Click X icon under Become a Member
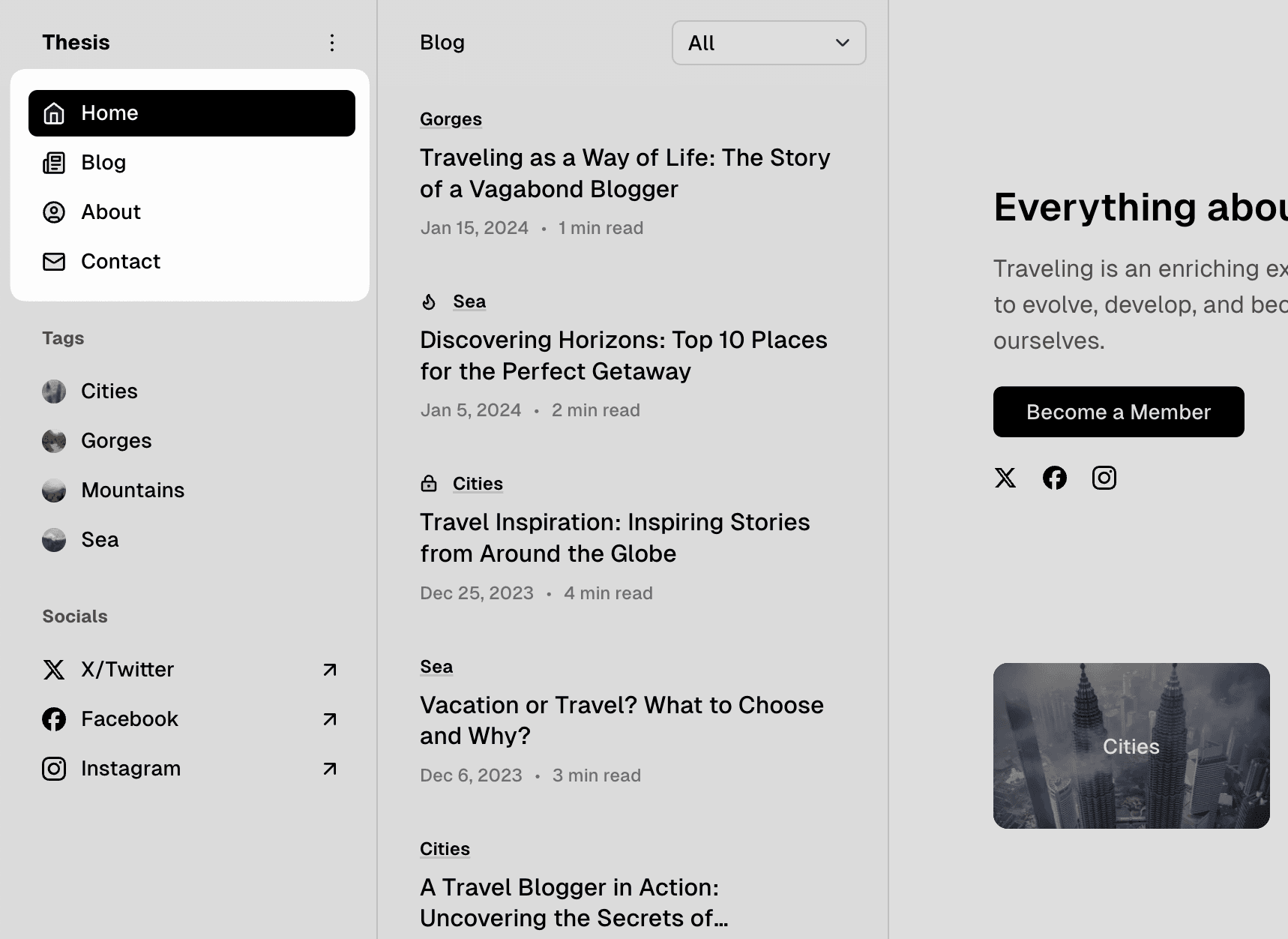 (x=1005, y=478)
